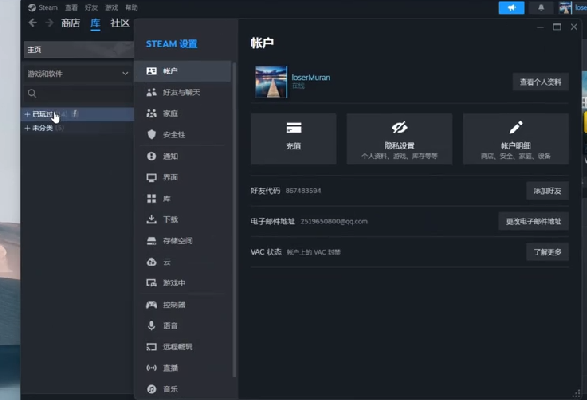Open the bell notifications icon

pos(541,8)
